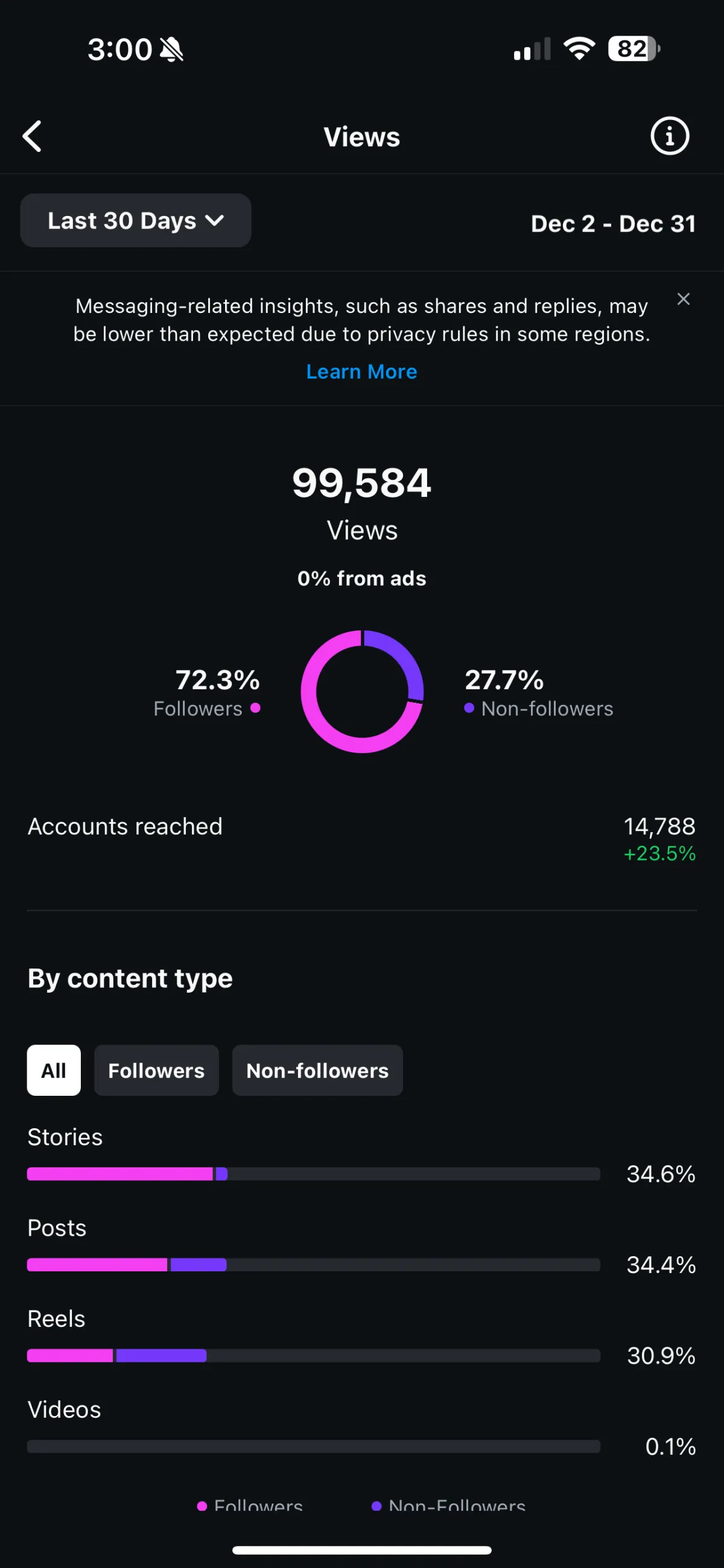Tap the silent mode bell icon

tap(171, 49)
